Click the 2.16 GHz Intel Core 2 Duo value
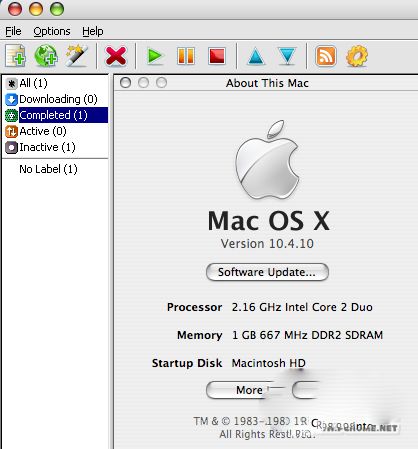The image size is (418, 449). pos(302,307)
